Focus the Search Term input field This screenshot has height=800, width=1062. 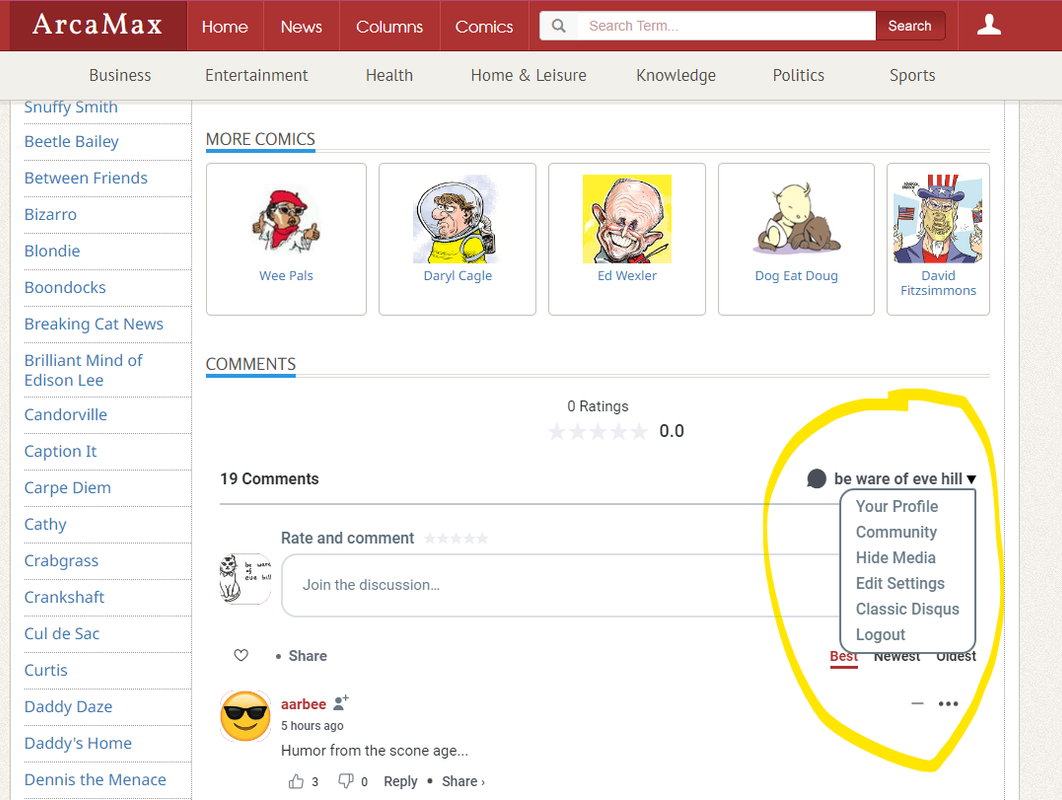tap(726, 26)
